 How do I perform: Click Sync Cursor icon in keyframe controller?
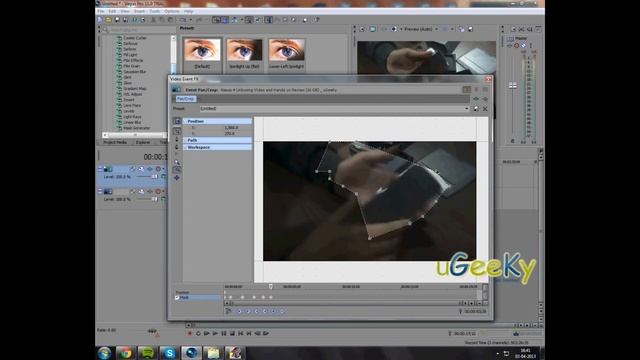[228, 311]
